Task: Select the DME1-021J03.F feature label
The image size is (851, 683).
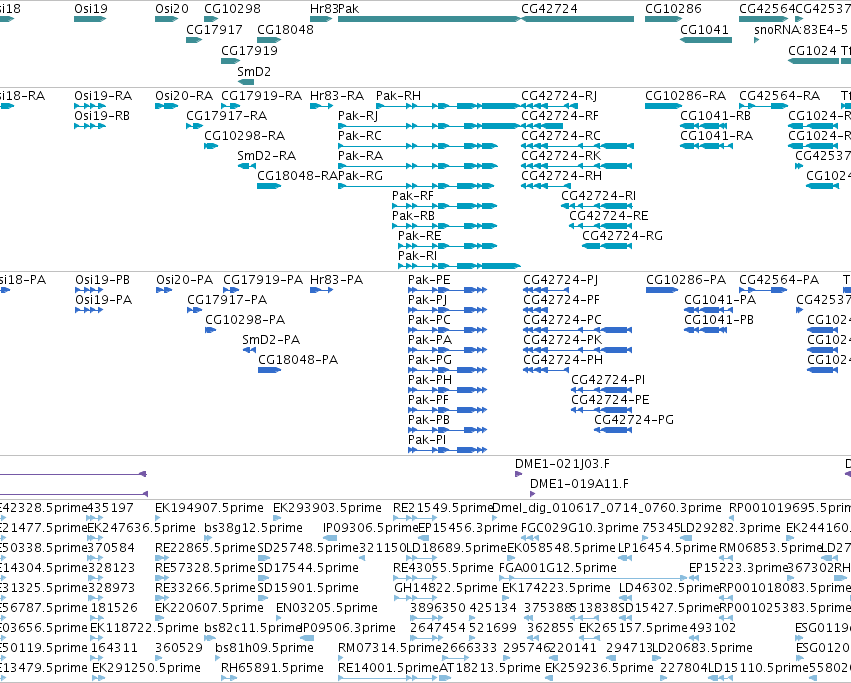Action: coord(562,464)
